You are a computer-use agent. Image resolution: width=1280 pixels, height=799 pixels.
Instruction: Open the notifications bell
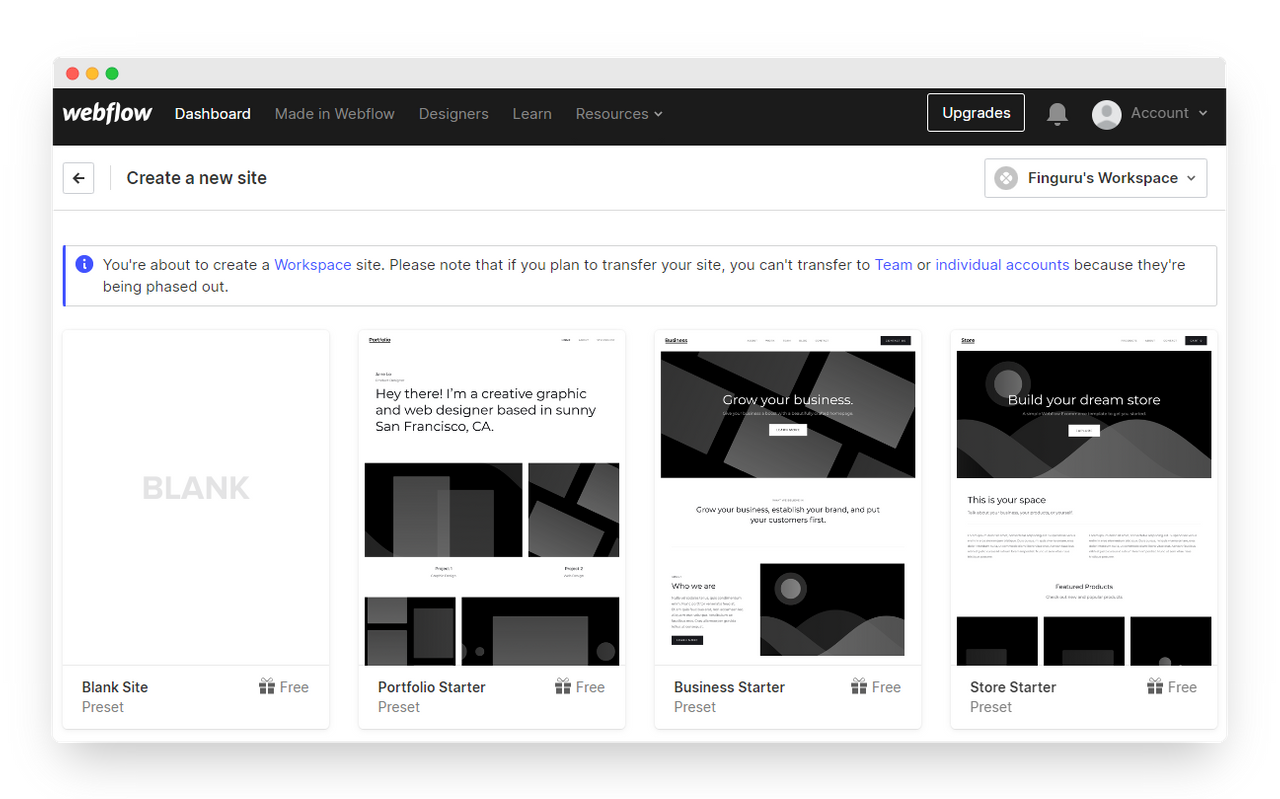(x=1057, y=114)
